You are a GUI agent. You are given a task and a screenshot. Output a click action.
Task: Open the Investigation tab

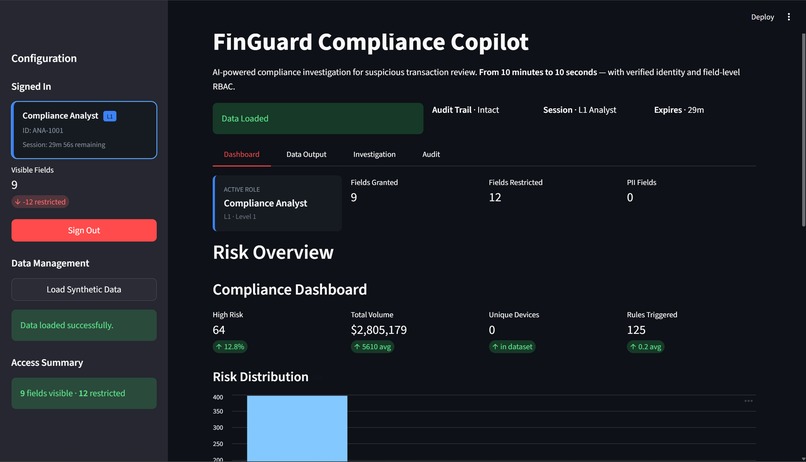pos(374,154)
